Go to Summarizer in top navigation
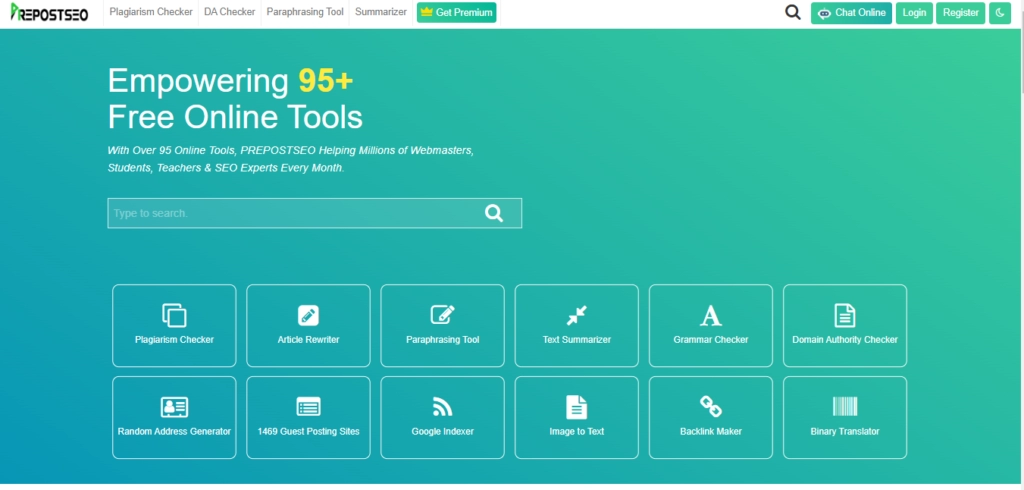 380,13
